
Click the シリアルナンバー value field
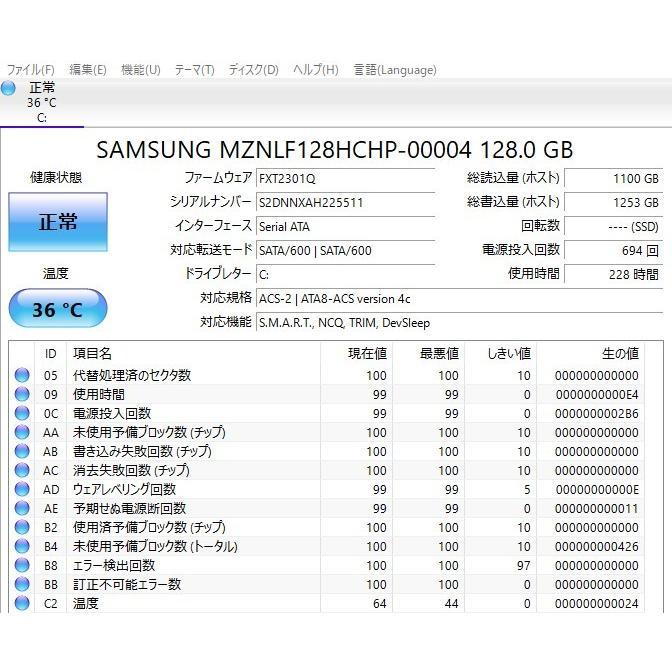pos(345,202)
